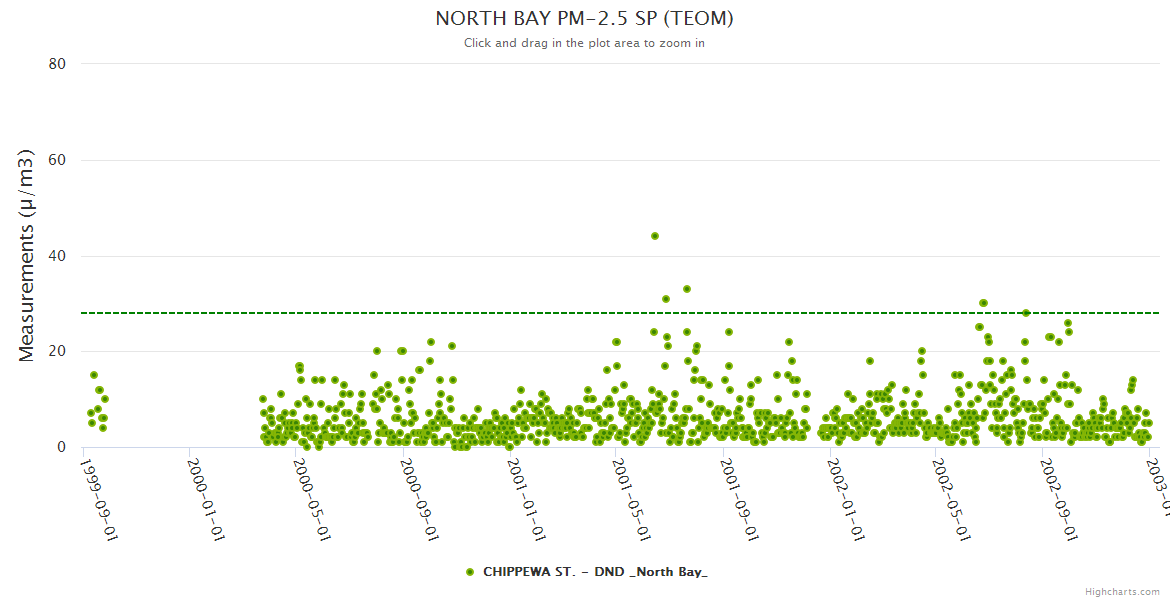Click the 2002-05-01 x-axis label

(x=951, y=486)
